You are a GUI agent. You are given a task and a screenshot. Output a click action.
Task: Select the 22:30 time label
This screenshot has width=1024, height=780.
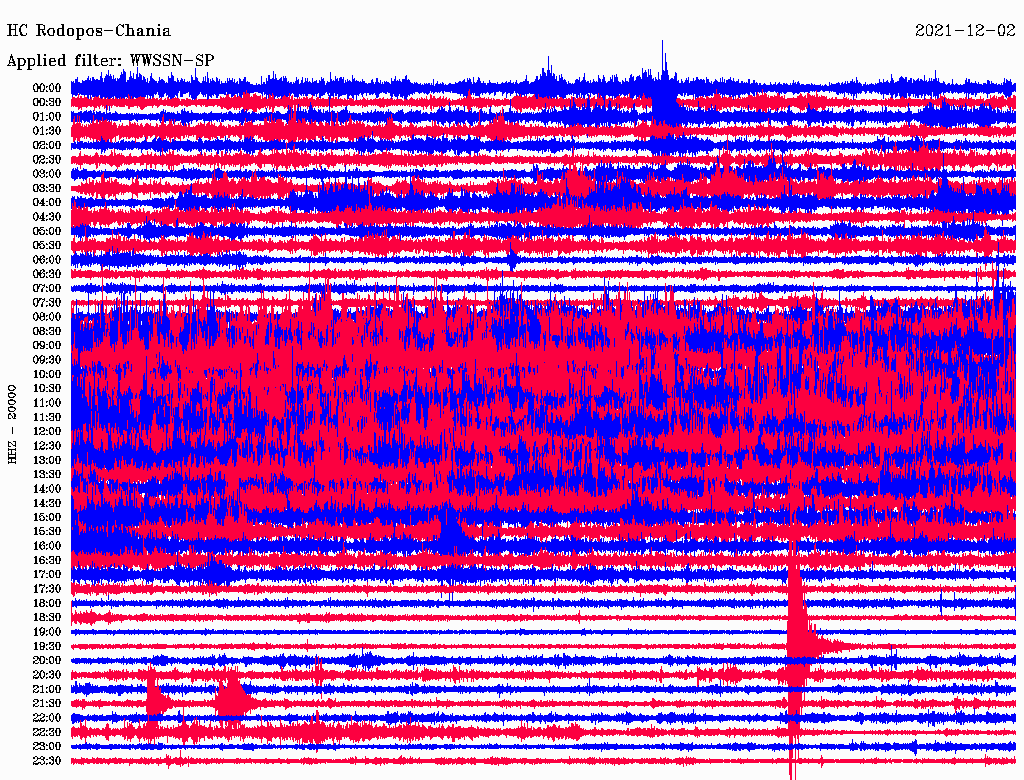pyautogui.click(x=46, y=732)
